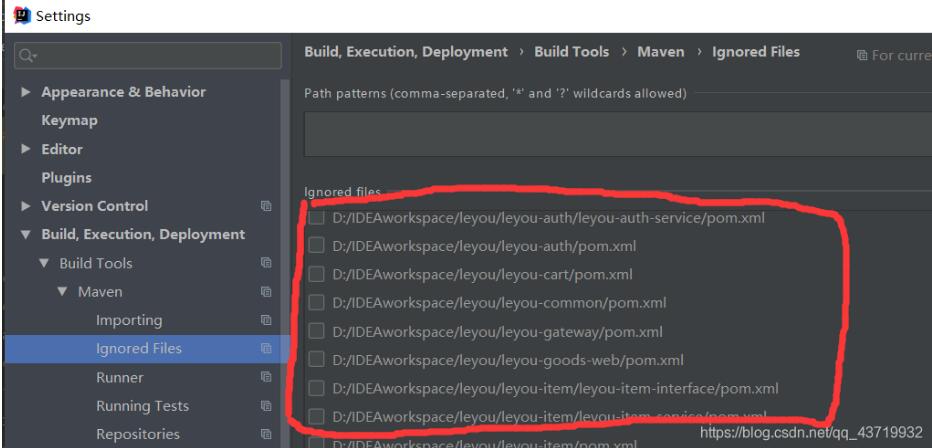932x448 pixels.
Task: Click the project-level icon beside Importing
Action: [x=266, y=320]
